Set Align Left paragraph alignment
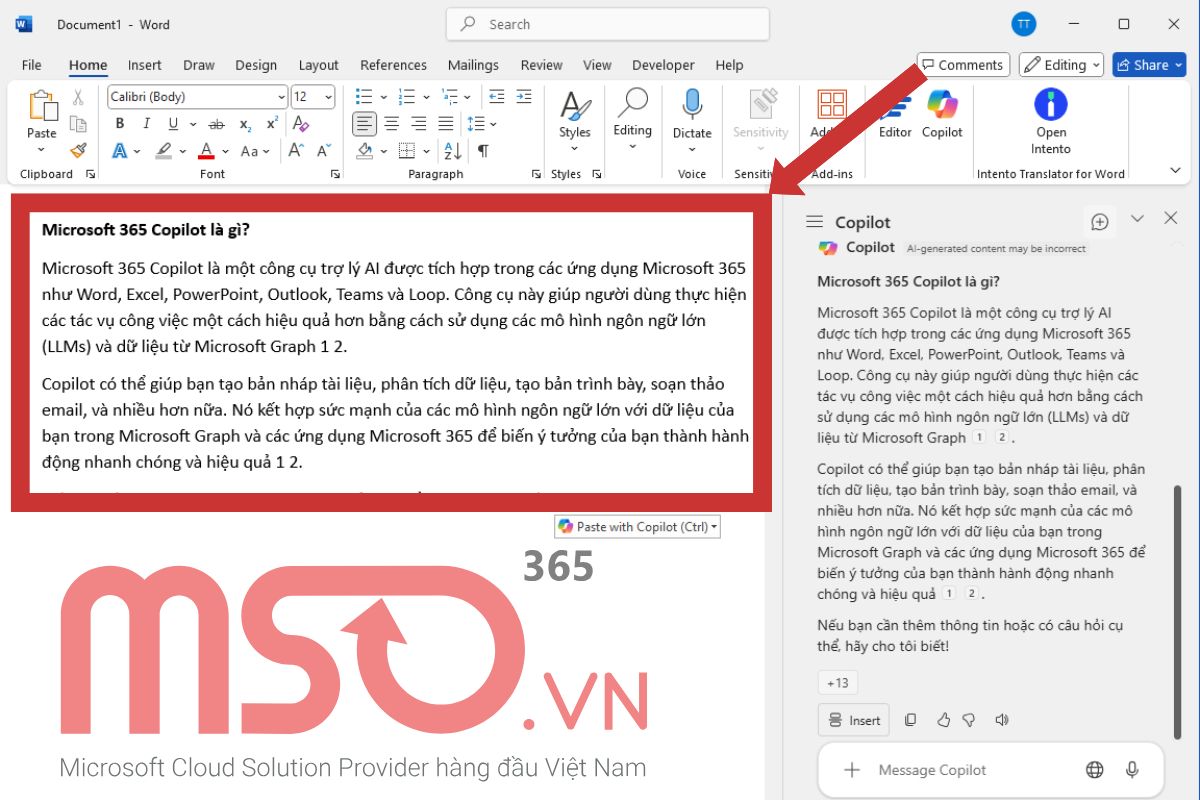Viewport: 1200px width, 800px height. pyautogui.click(x=365, y=124)
